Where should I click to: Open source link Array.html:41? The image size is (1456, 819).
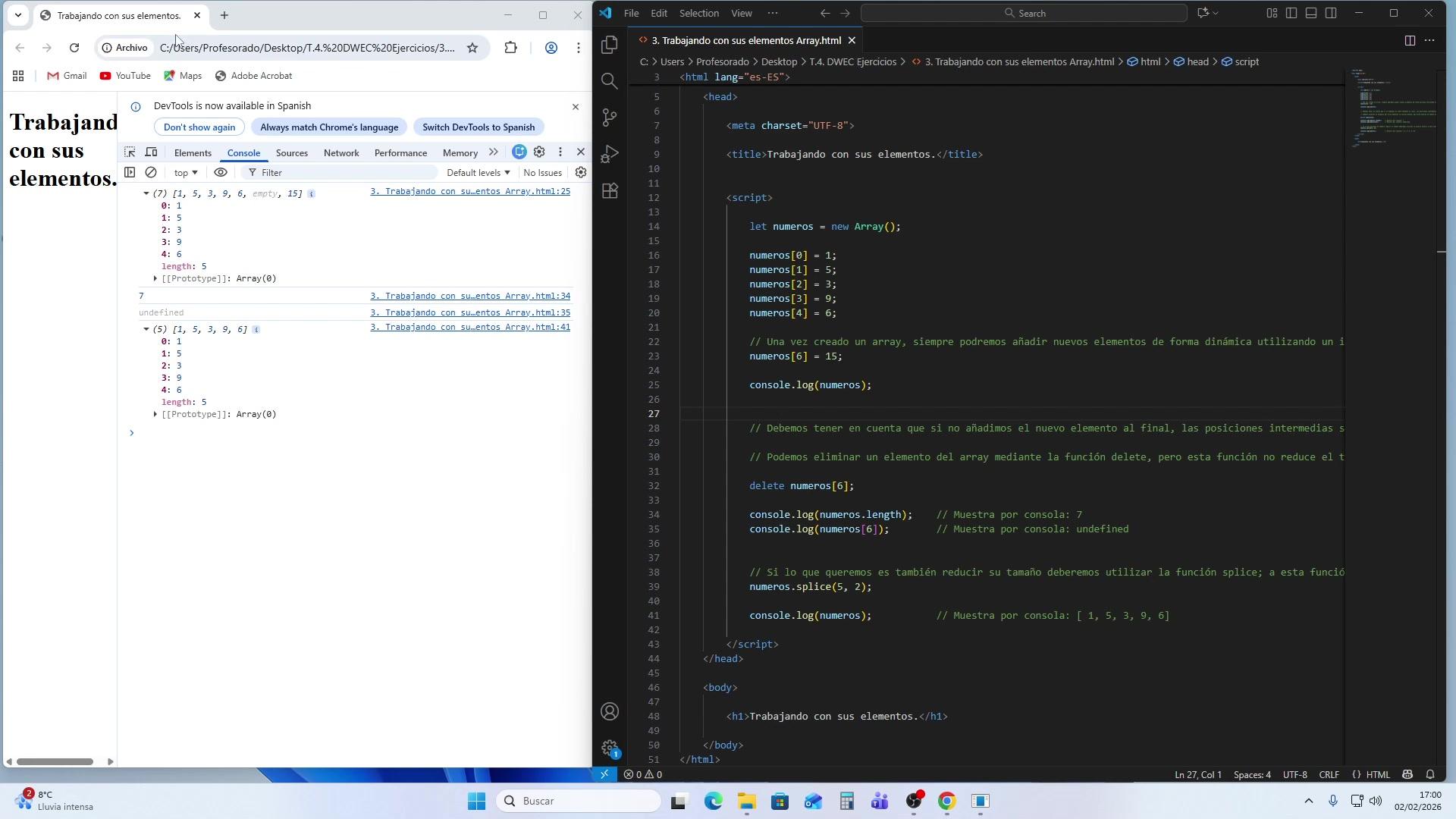click(x=470, y=328)
